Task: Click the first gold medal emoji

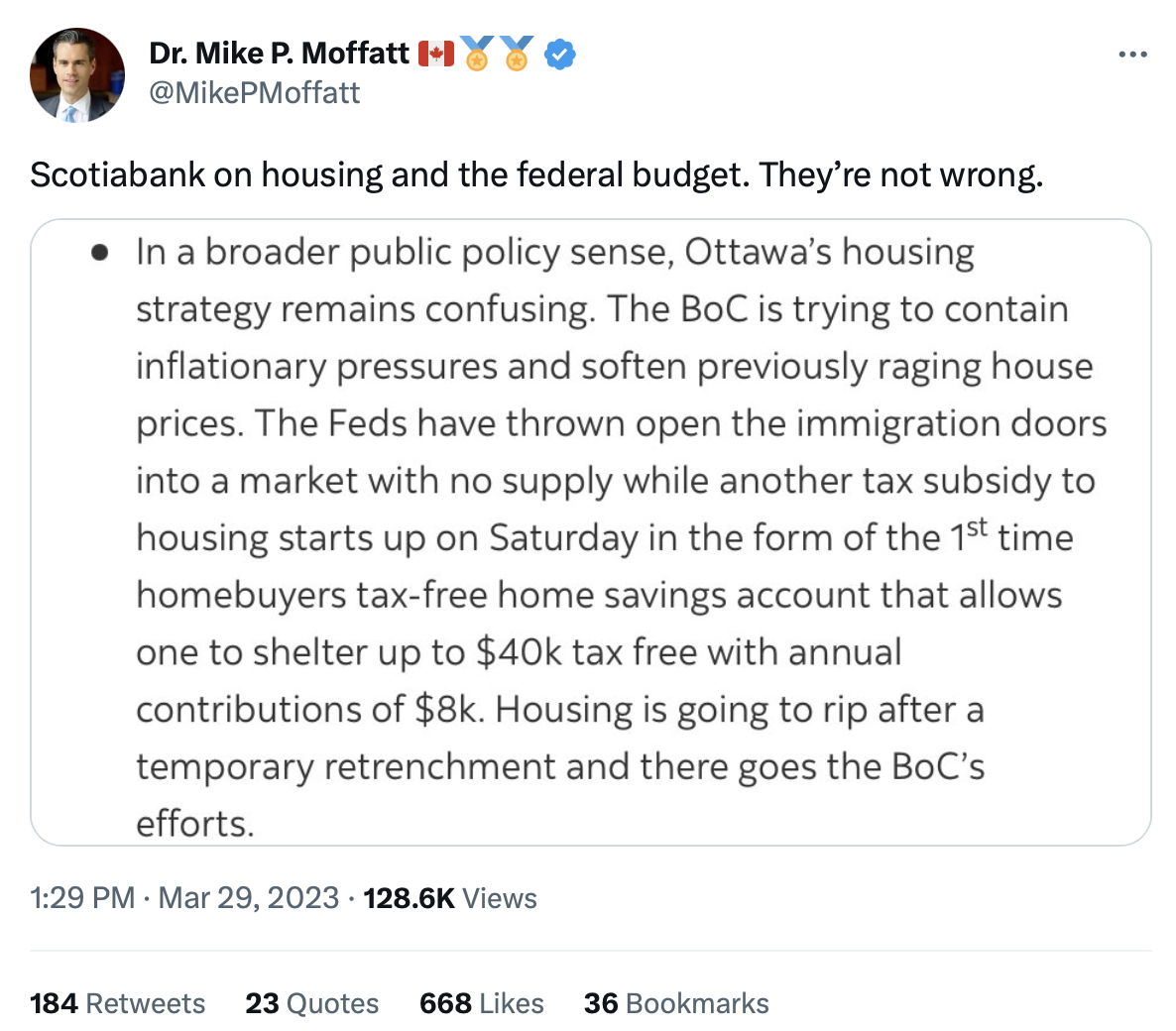Action: coord(477,54)
